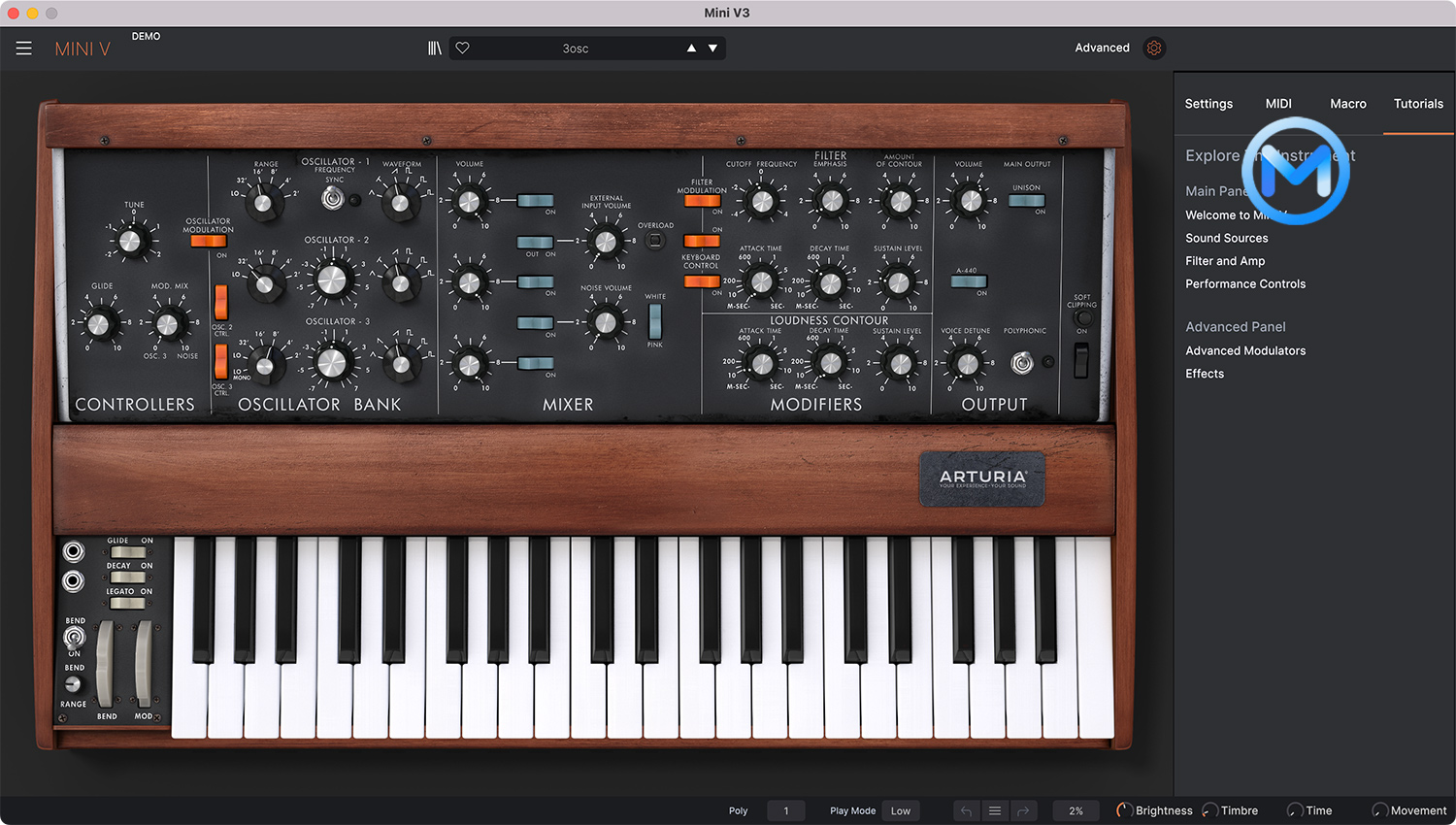This screenshot has height=825, width=1456.
Task: Open the hamburger main menu
Action: point(24,48)
